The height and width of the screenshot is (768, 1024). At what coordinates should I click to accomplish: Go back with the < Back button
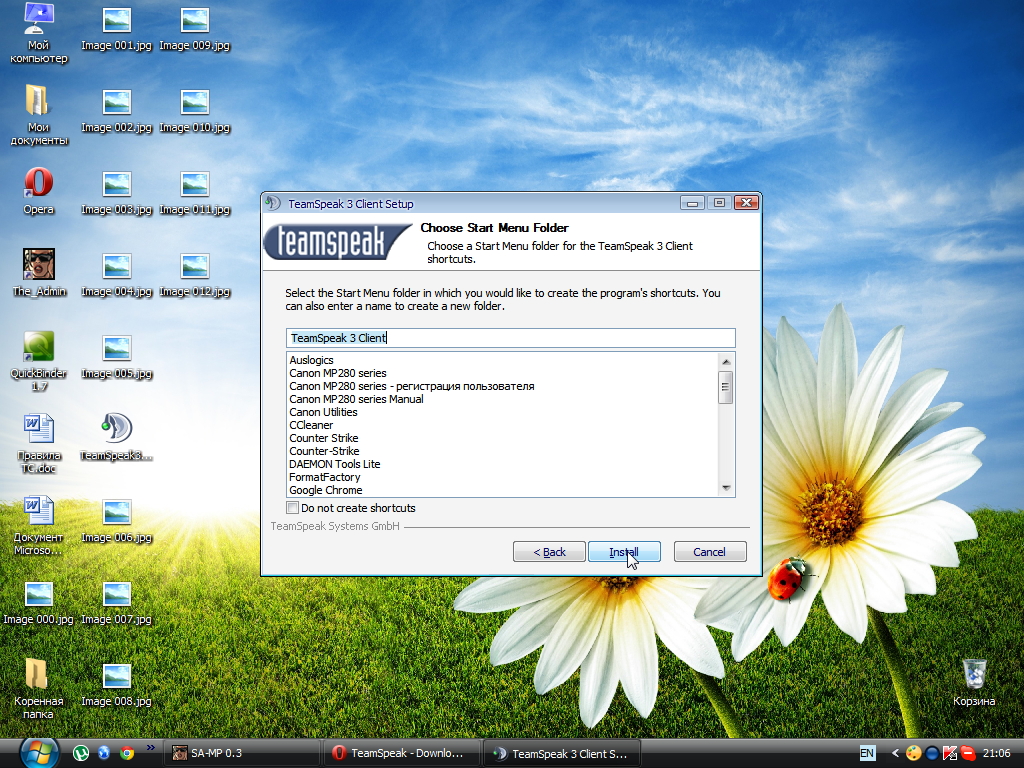click(x=549, y=552)
